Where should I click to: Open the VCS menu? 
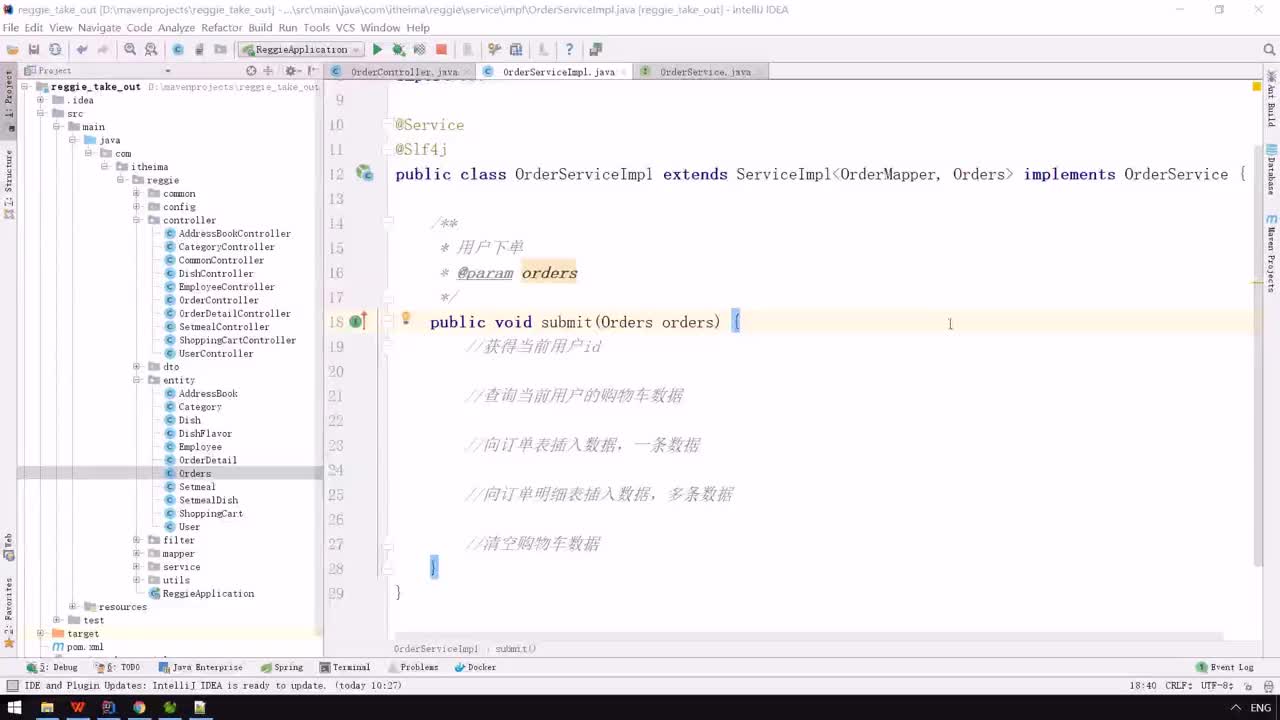345,28
